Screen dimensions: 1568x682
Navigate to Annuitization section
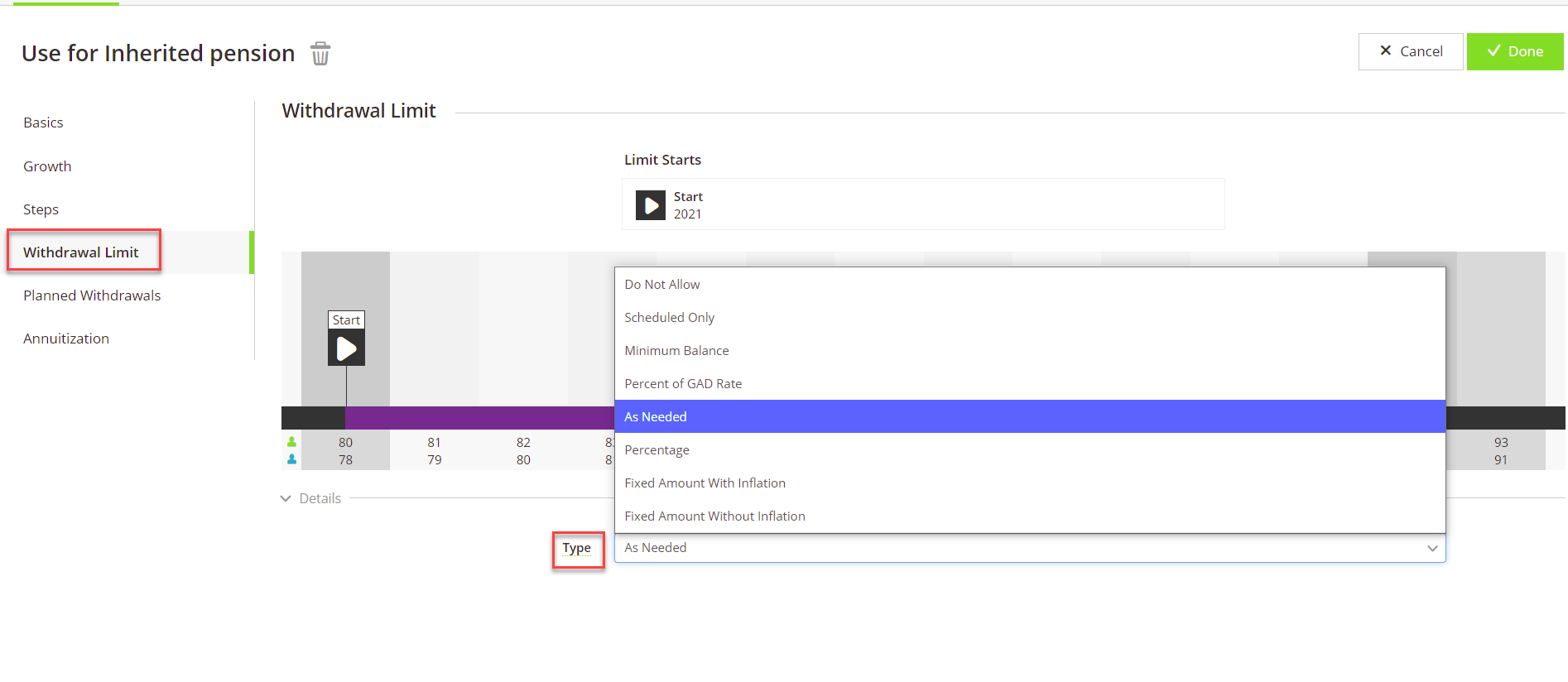point(66,339)
